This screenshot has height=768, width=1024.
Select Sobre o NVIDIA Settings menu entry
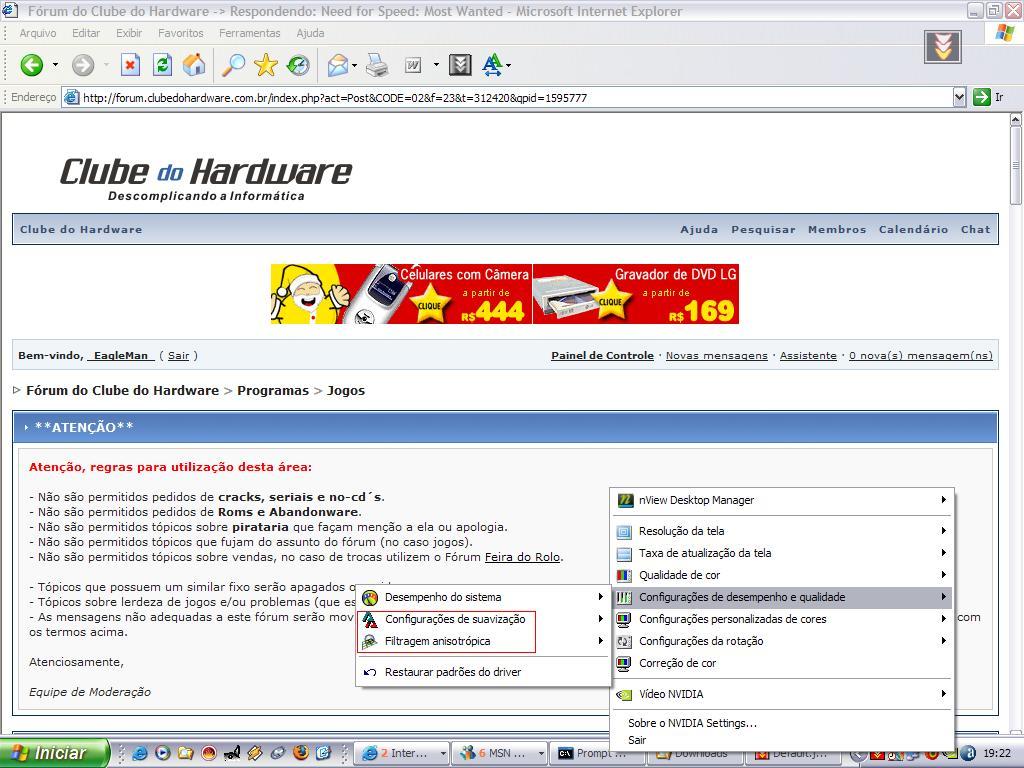(692, 723)
